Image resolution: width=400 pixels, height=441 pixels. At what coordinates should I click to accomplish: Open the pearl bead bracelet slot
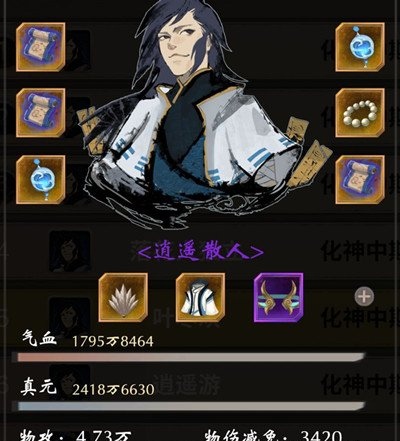coord(360,113)
